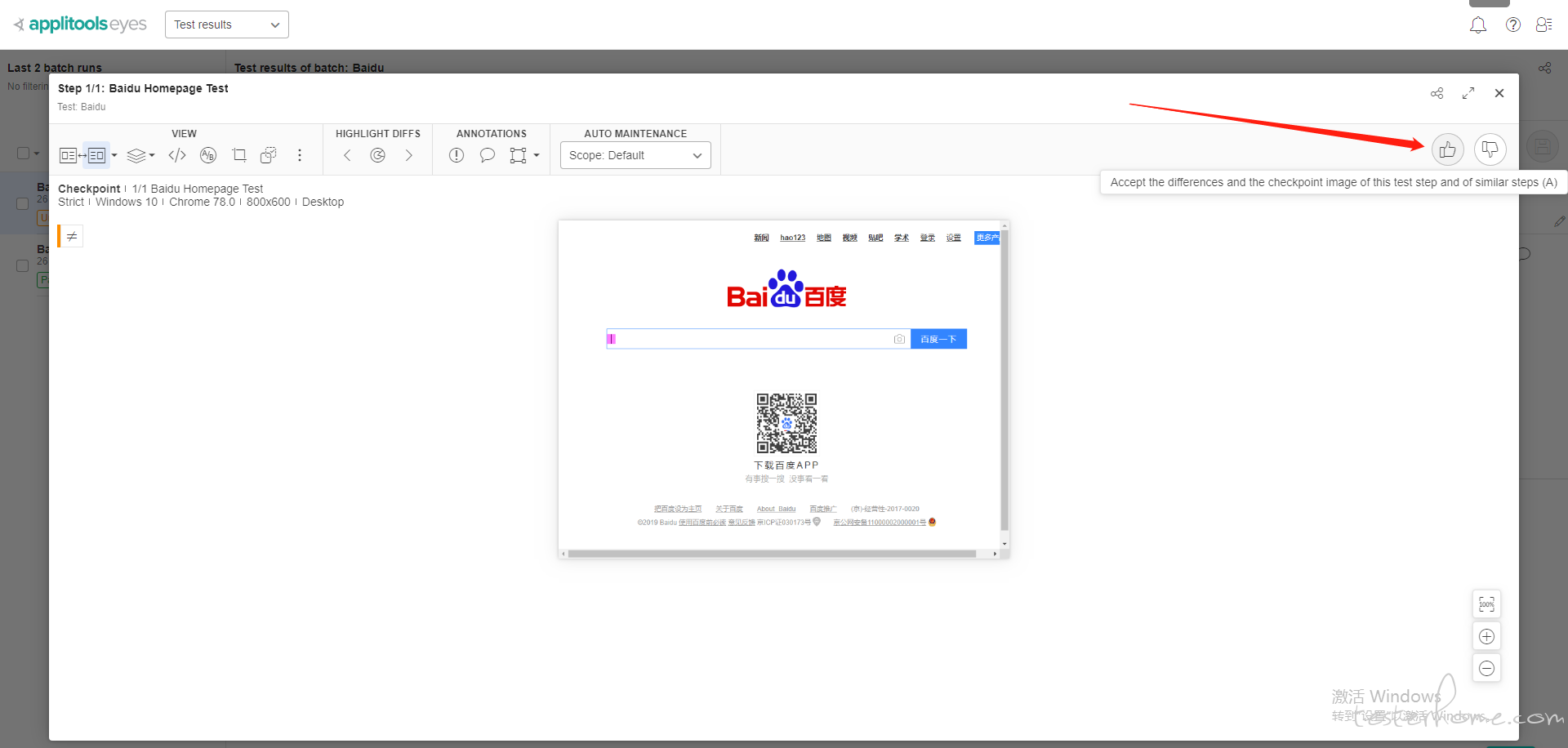Show the checkpoint image view
Image resolution: width=1568 pixels, height=748 pixels.
pyautogui.click(x=97, y=155)
